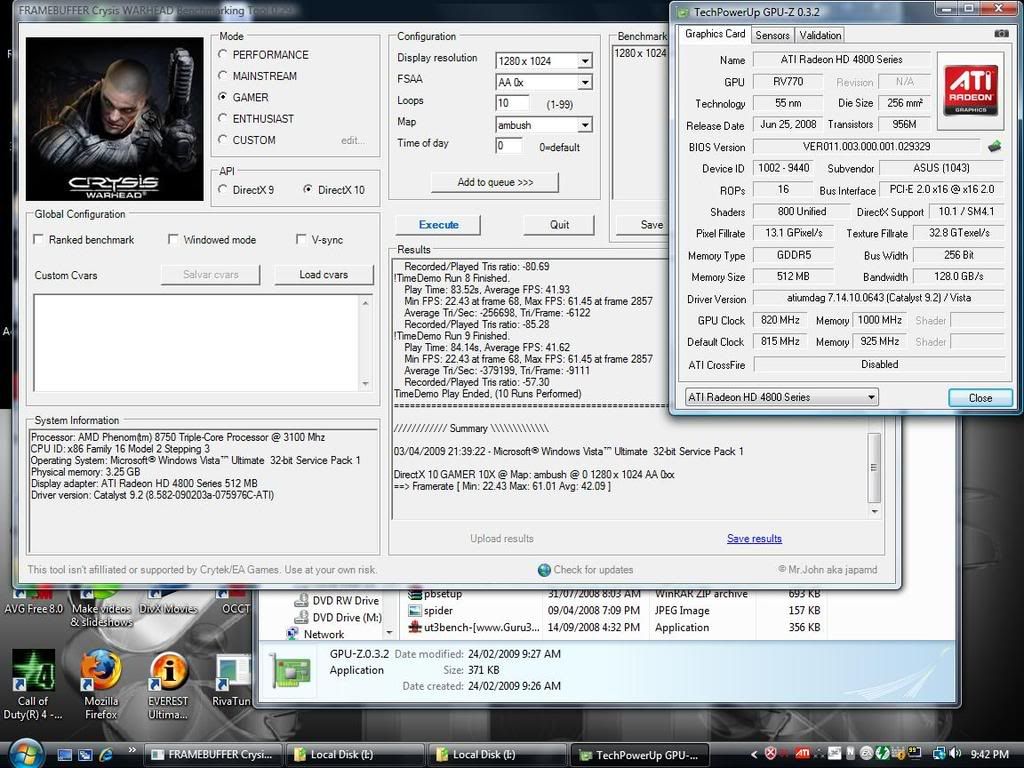
Task: Click the Save results link
Action: click(x=754, y=539)
